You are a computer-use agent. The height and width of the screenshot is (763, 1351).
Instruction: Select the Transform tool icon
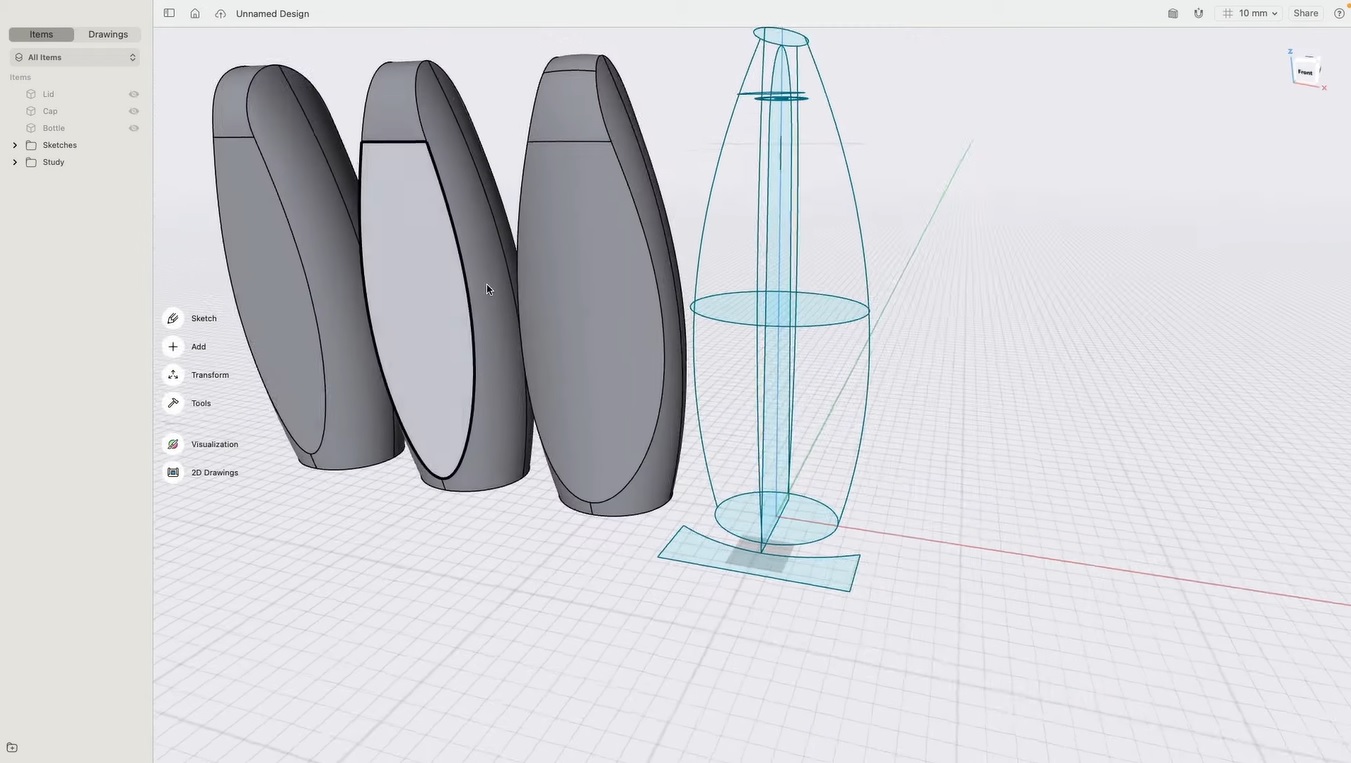174,374
